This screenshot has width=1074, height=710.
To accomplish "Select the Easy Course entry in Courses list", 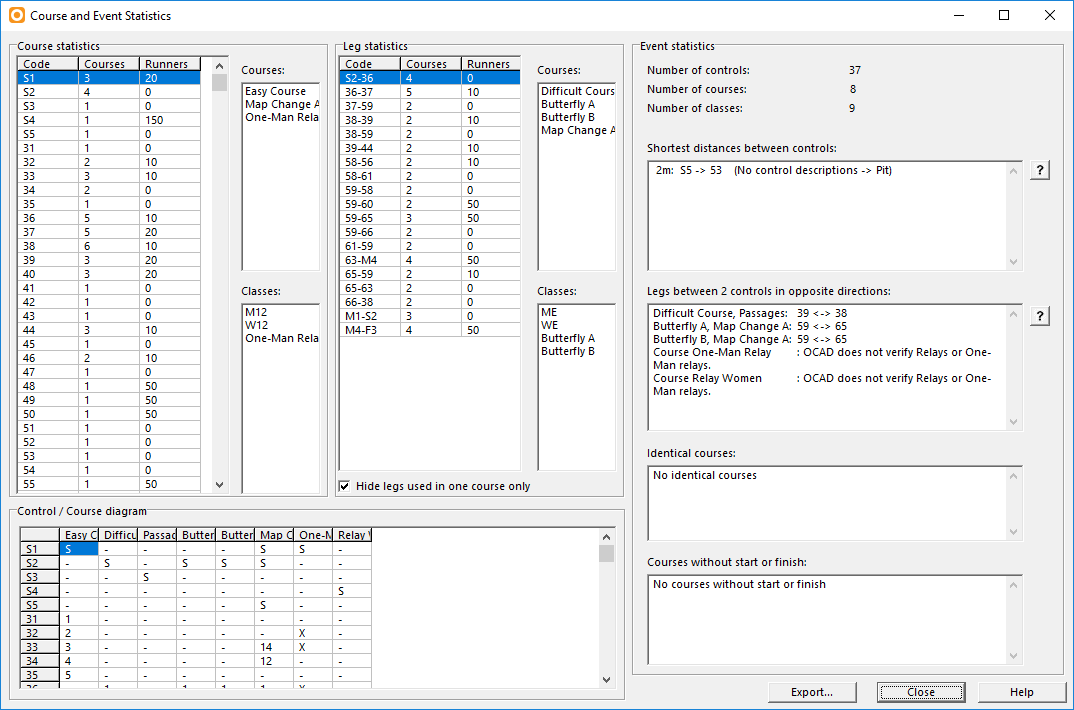I will point(275,91).
